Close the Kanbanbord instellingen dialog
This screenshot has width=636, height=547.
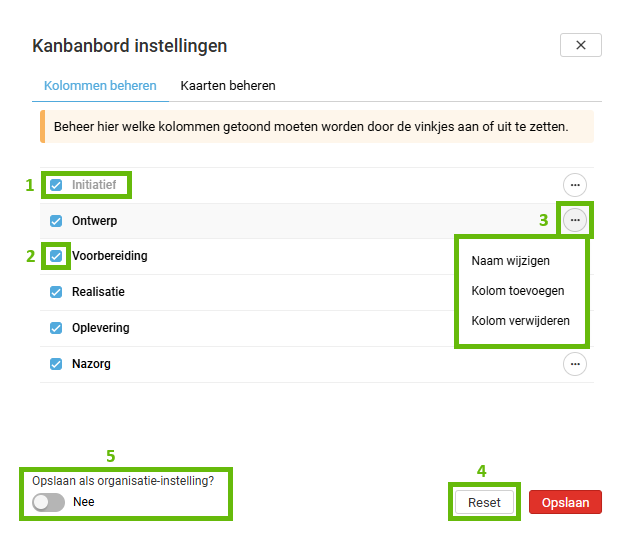point(580,45)
